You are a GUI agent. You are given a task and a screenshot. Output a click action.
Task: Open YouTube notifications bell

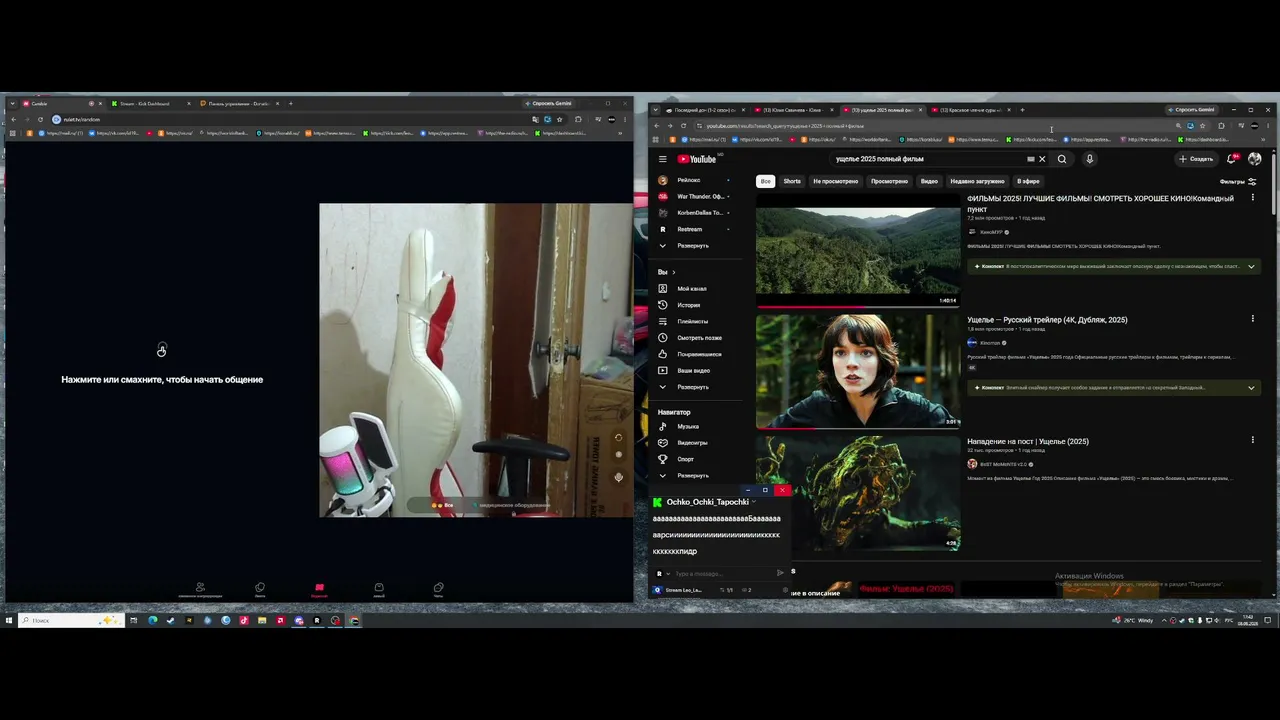coord(1232,159)
